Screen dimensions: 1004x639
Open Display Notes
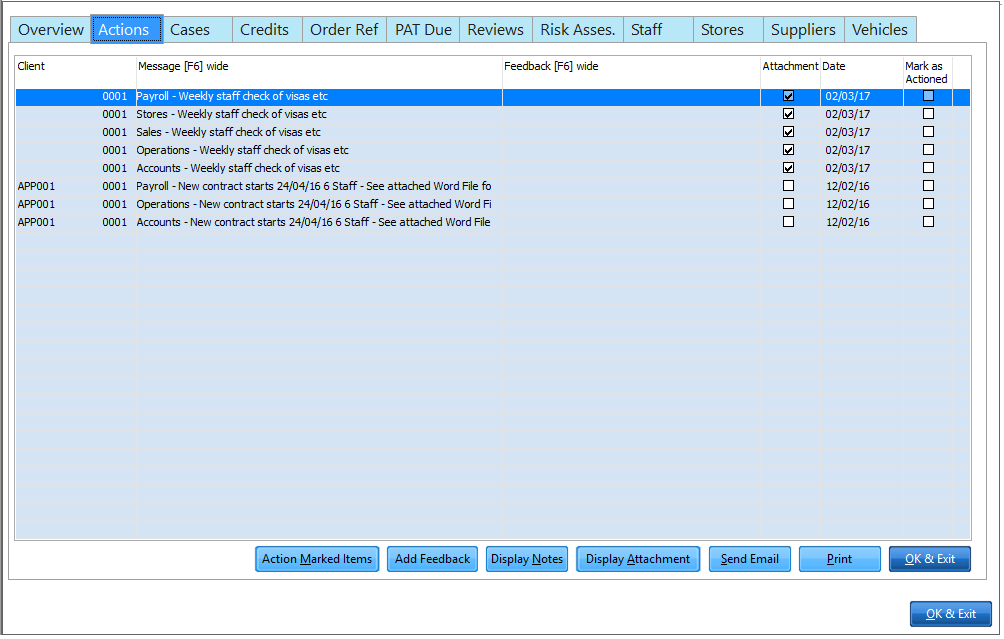tap(527, 560)
